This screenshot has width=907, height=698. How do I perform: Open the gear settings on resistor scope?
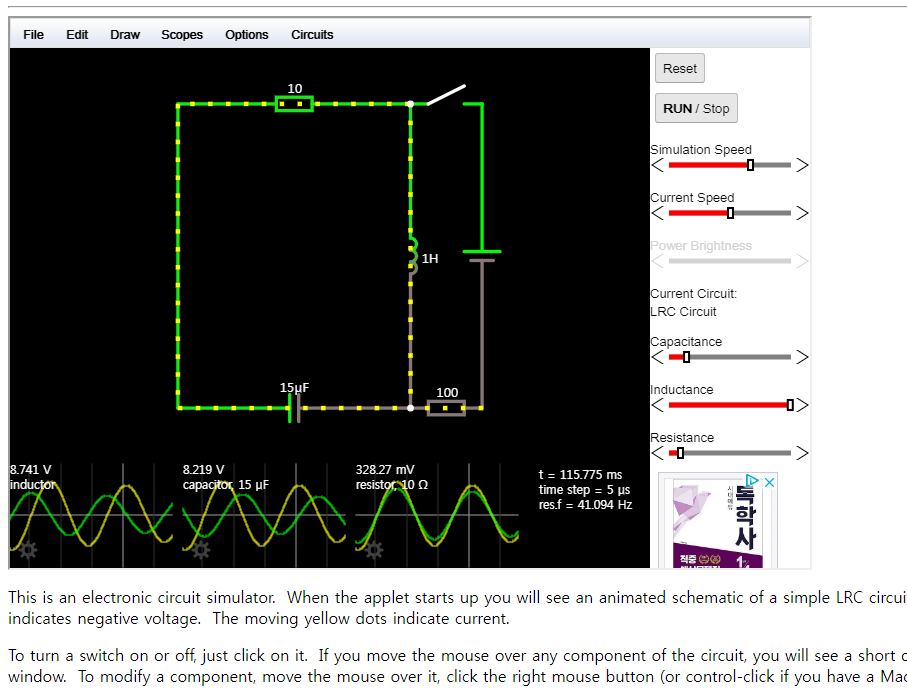(x=374, y=550)
